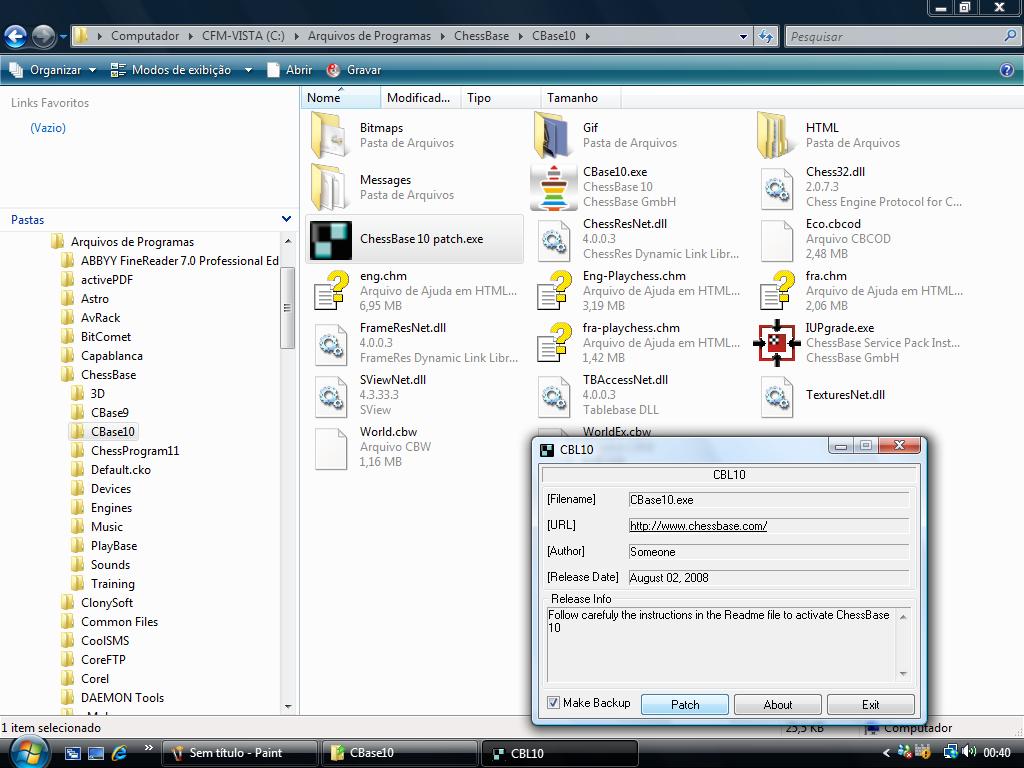Expand the address bar history dropdown
Image resolution: width=1024 pixels, height=768 pixels.
pos(743,37)
